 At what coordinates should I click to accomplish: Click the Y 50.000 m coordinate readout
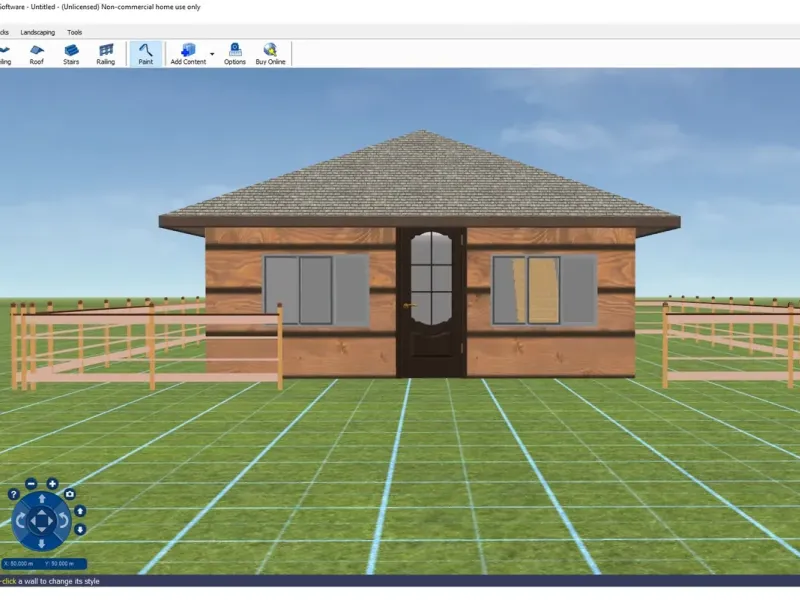click(59, 564)
